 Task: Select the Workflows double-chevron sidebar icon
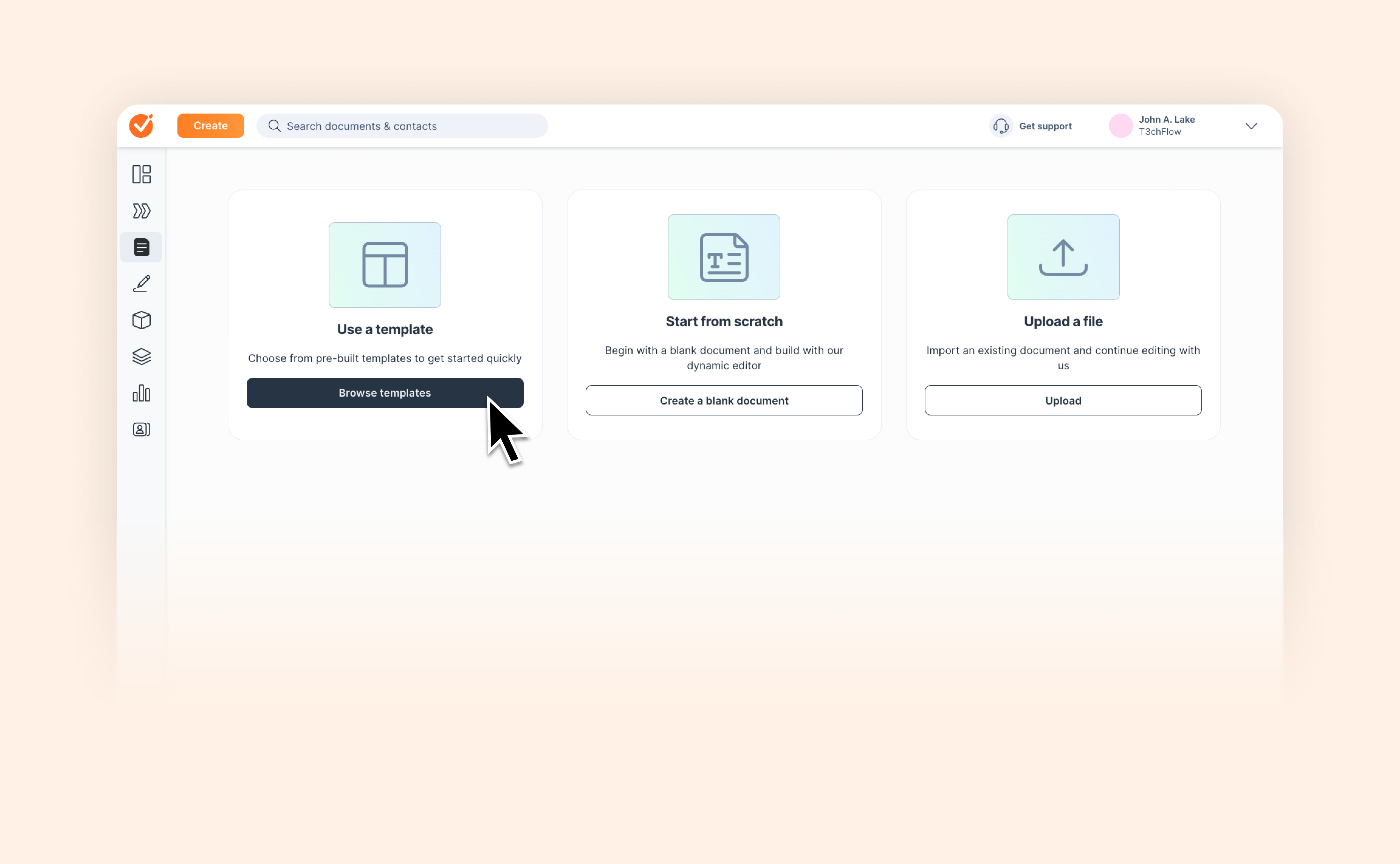coord(141,210)
